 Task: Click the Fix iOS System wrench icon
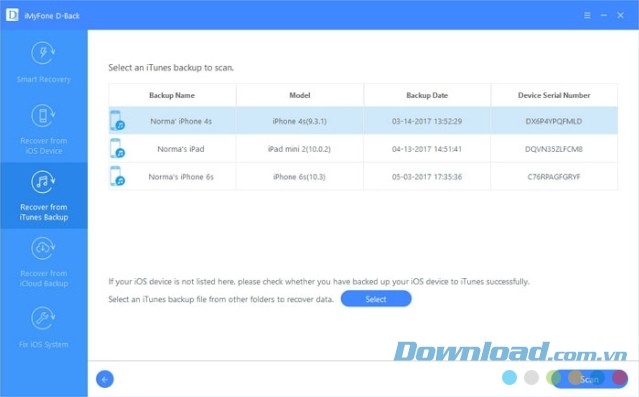coord(43,318)
